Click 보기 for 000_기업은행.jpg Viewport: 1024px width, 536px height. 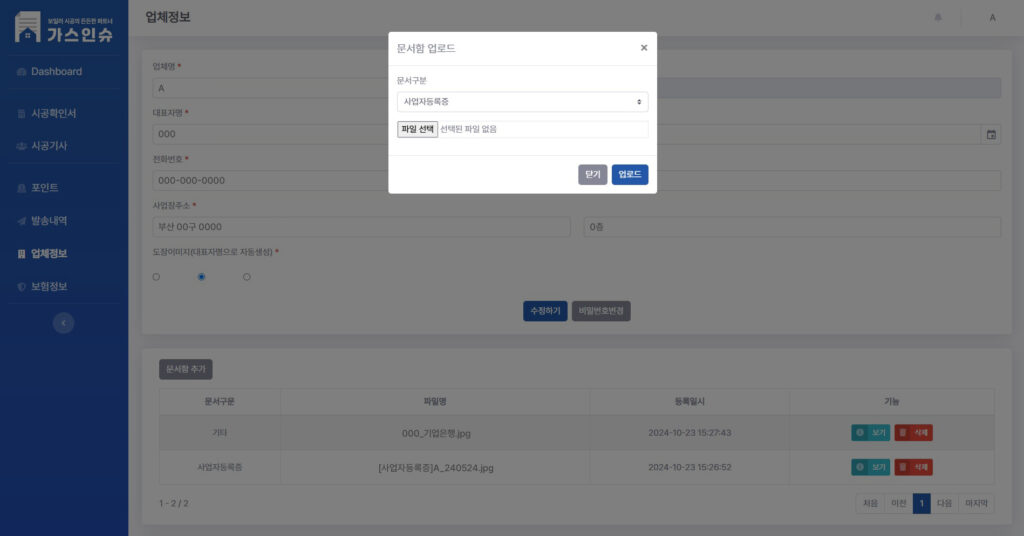pyautogui.click(x=870, y=433)
